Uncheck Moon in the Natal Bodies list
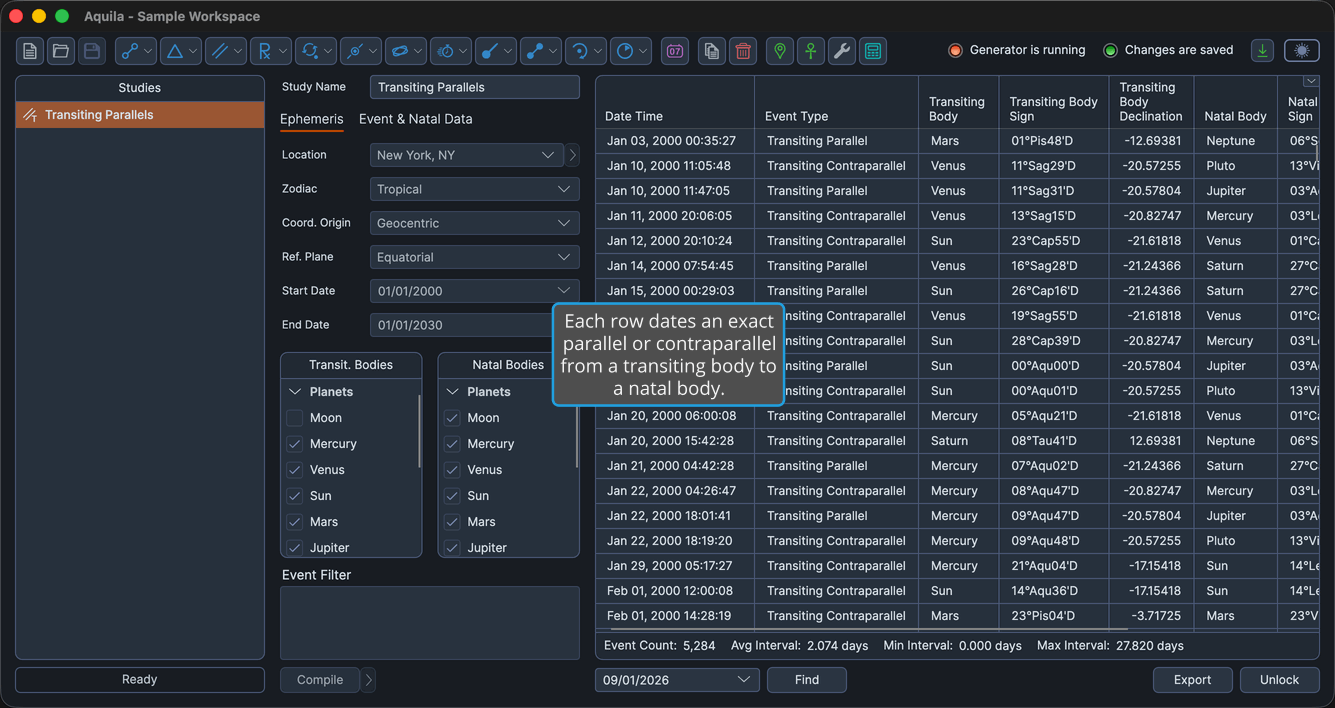 [452, 418]
